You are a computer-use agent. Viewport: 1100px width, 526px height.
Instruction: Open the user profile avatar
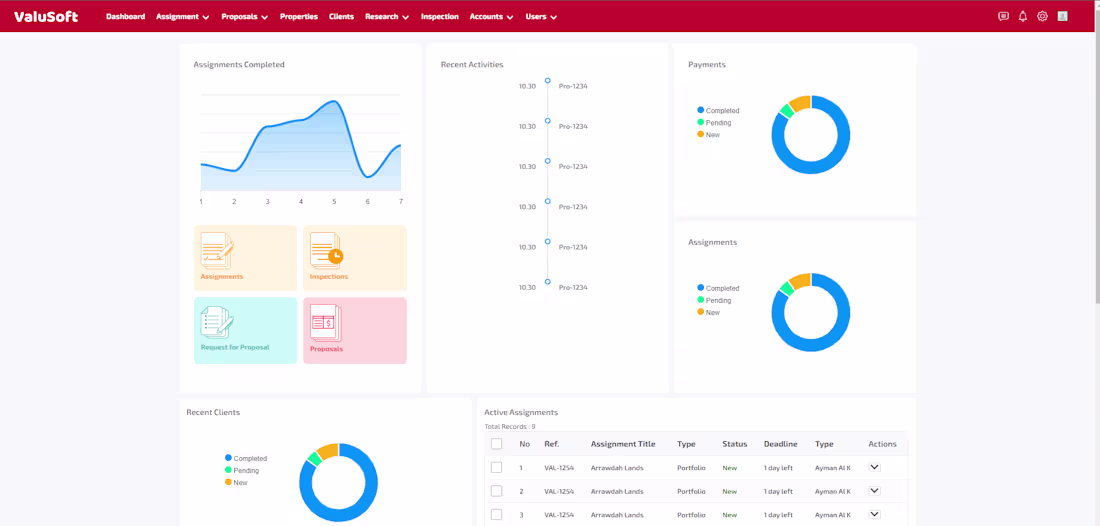1063,16
